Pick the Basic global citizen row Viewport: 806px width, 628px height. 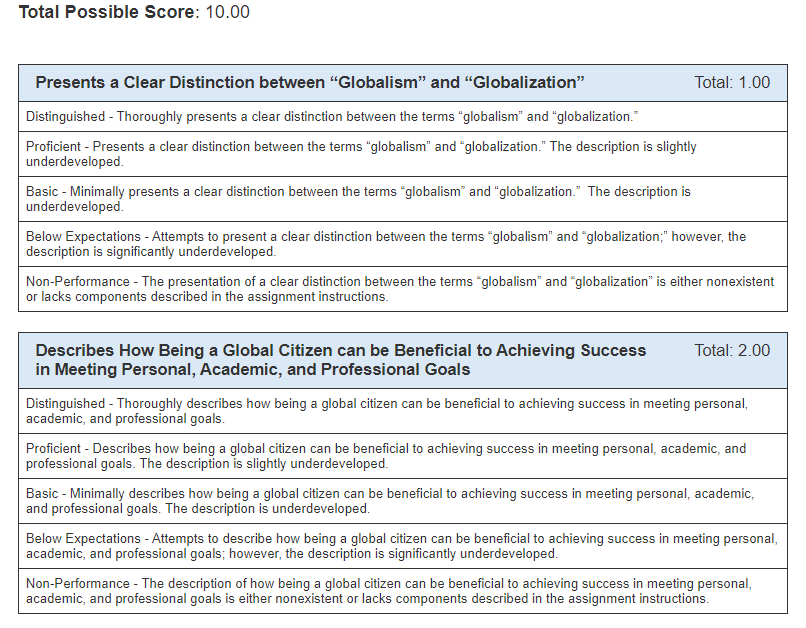[402, 501]
